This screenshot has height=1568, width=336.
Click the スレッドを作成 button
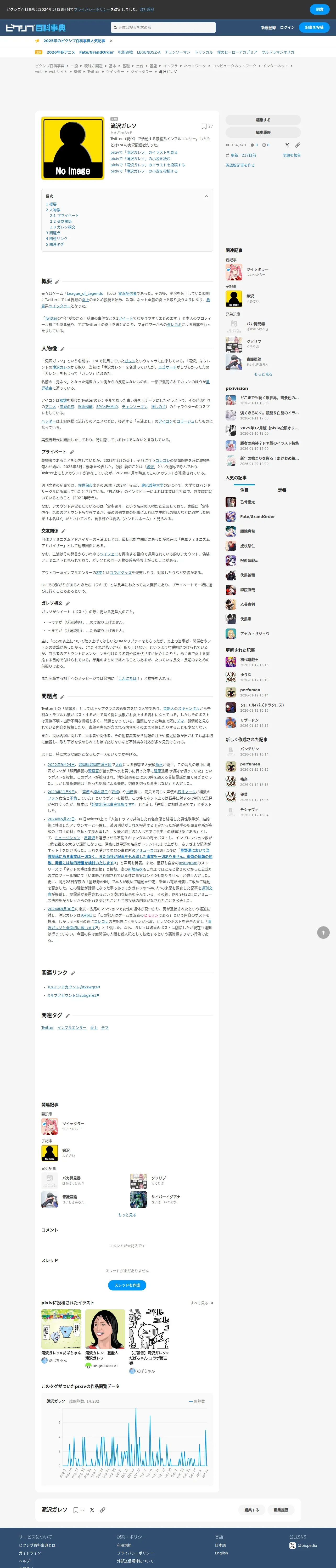coord(127,1285)
